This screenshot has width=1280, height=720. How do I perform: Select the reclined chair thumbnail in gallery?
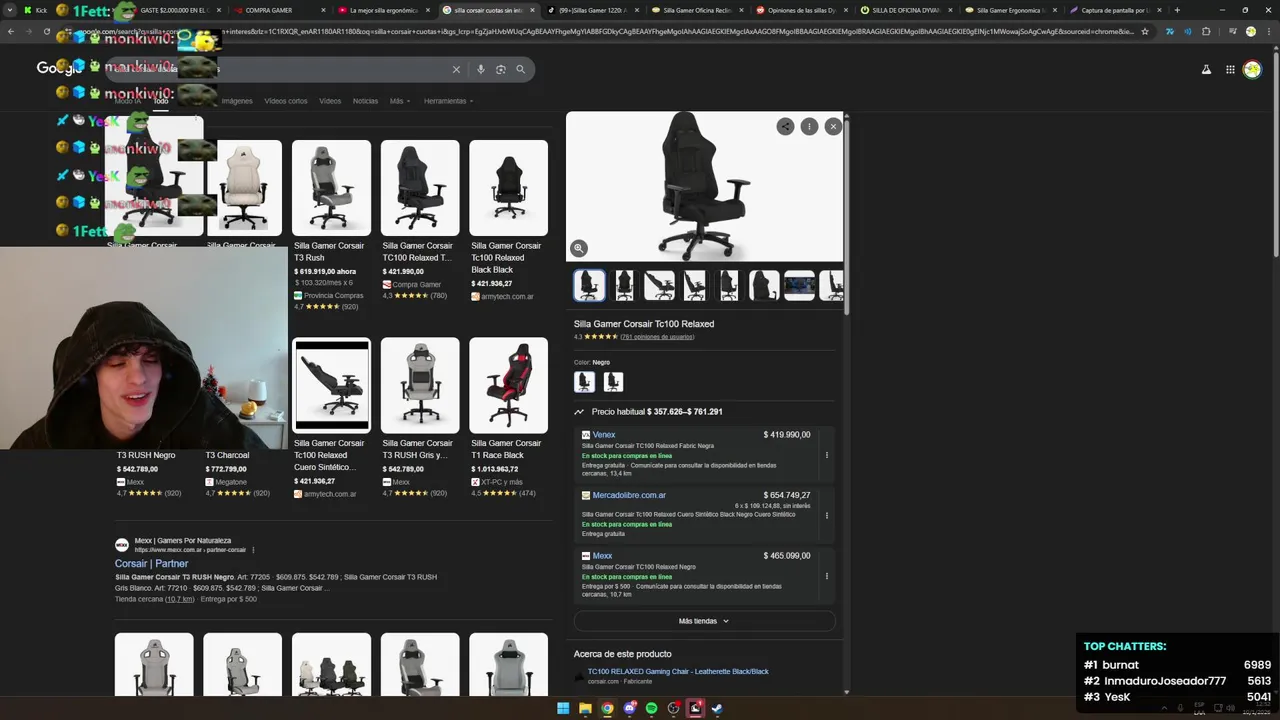pyautogui.click(x=659, y=285)
